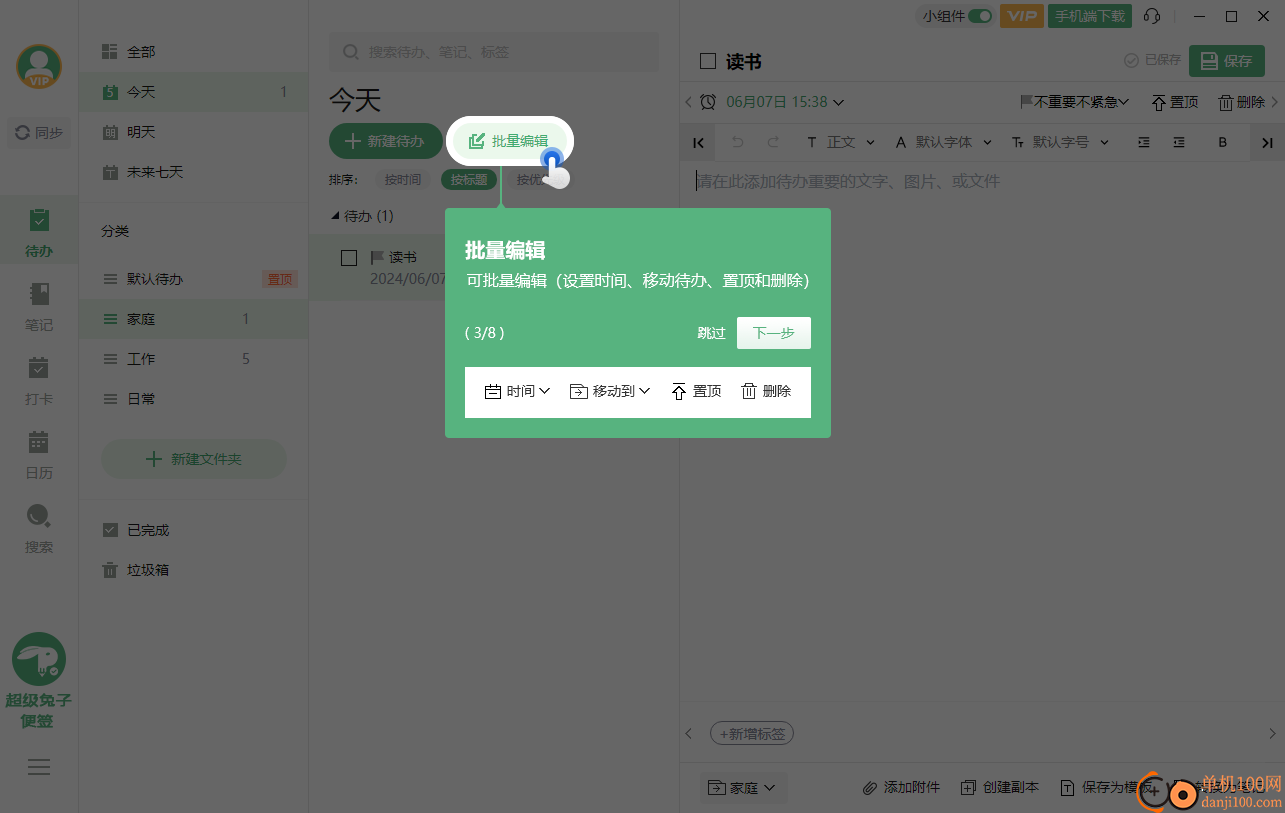This screenshot has width=1285, height=813.
Task: Click the 超级兔子便签 rabbit logo
Action: (39, 680)
